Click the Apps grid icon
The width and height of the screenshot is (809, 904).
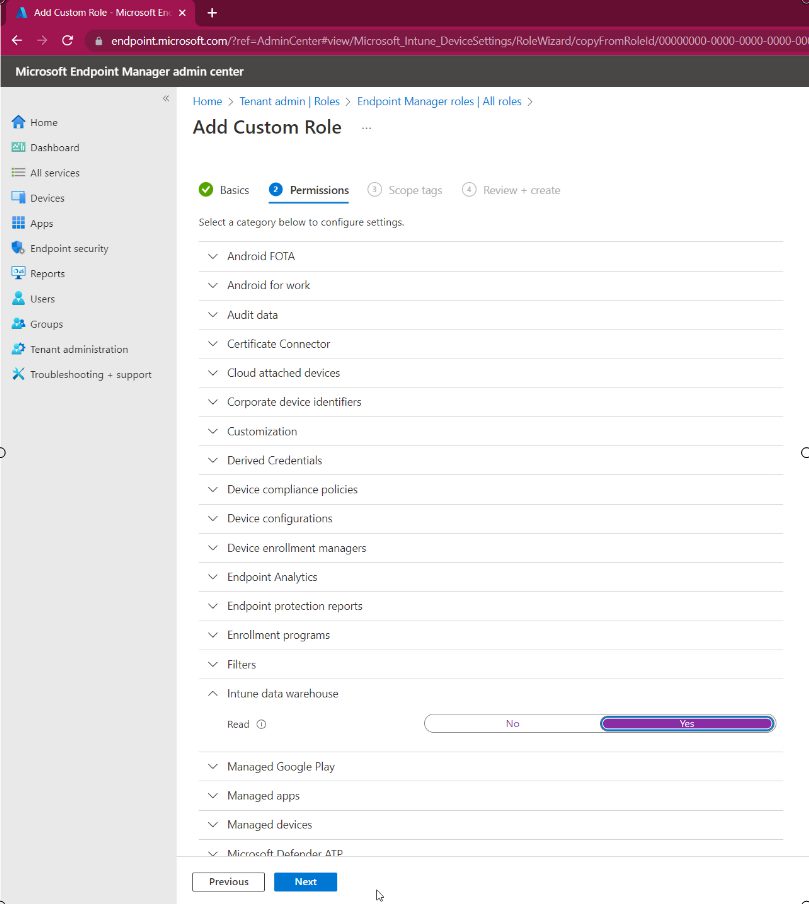tap(18, 223)
